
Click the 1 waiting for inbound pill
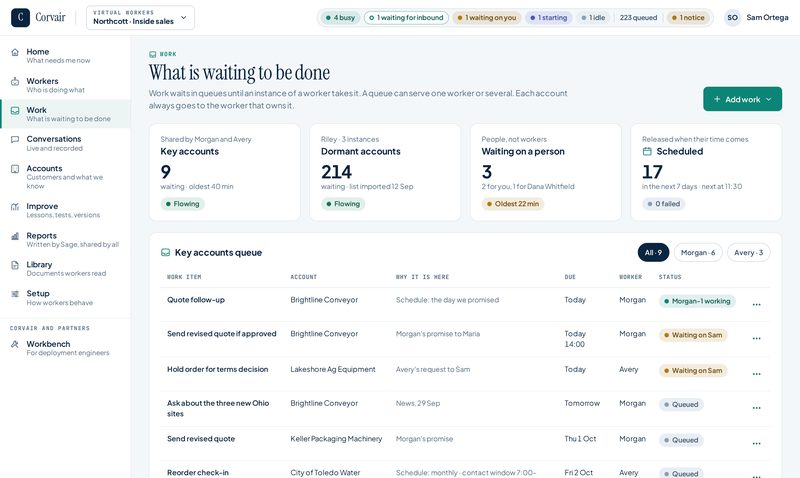[406, 17]
